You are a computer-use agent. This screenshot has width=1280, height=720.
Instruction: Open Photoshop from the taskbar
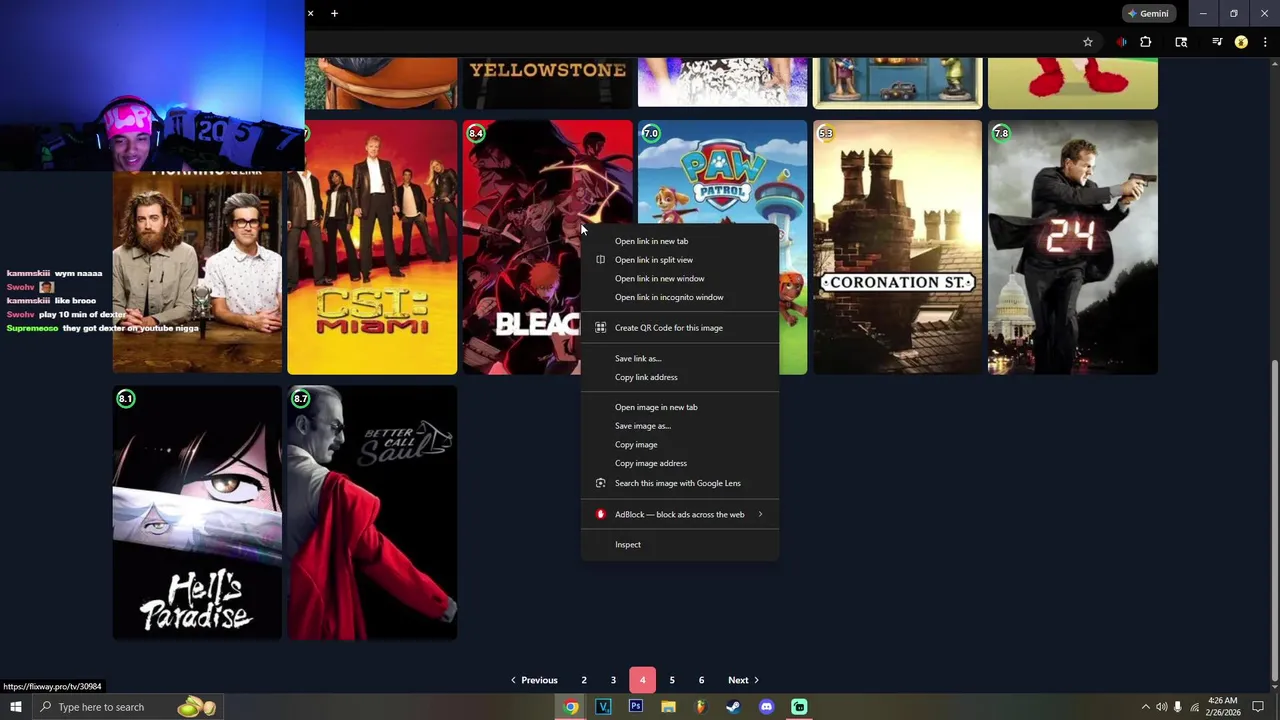tap(636, 707)
